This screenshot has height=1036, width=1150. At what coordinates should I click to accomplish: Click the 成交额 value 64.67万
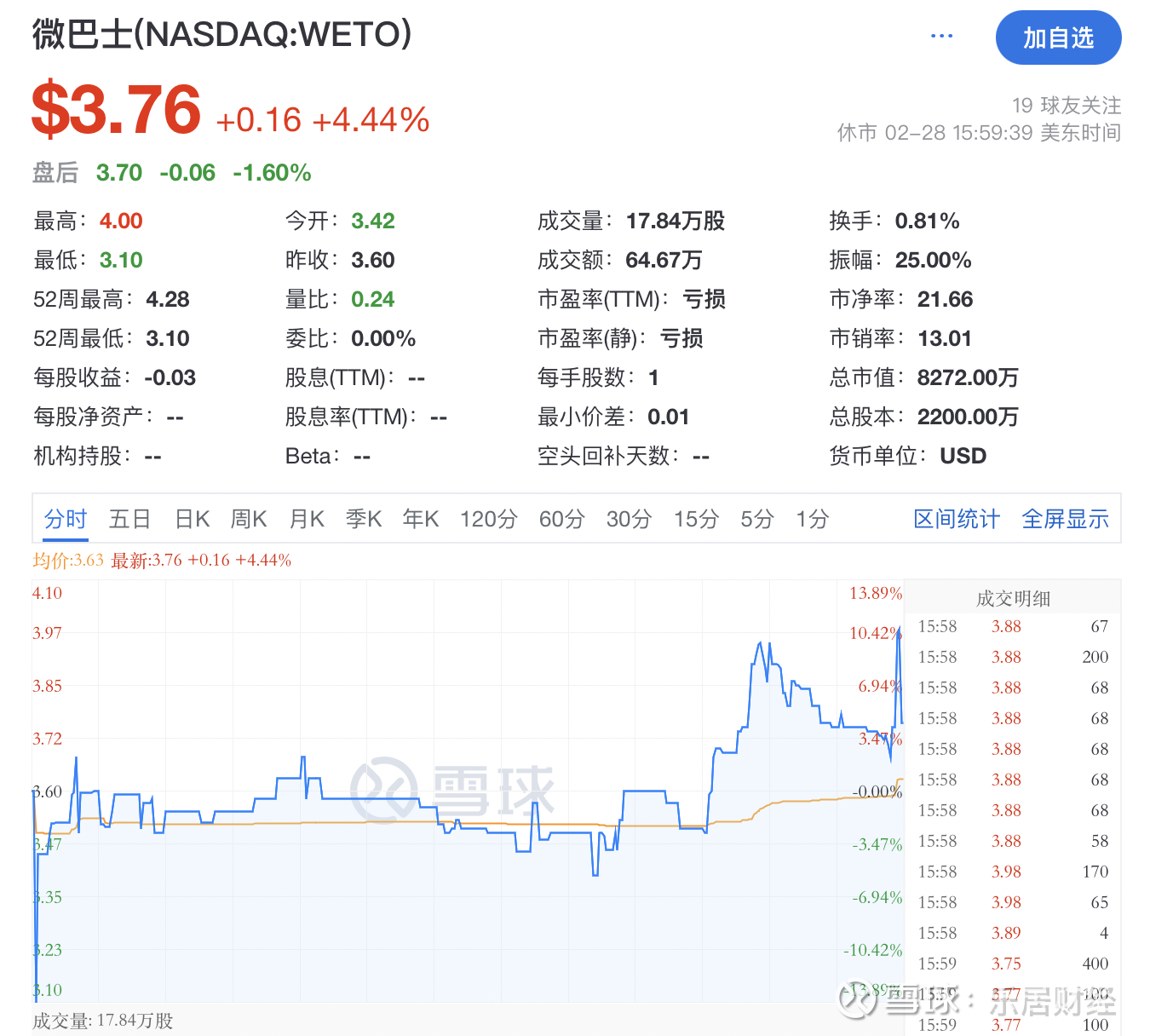point(664,261)
